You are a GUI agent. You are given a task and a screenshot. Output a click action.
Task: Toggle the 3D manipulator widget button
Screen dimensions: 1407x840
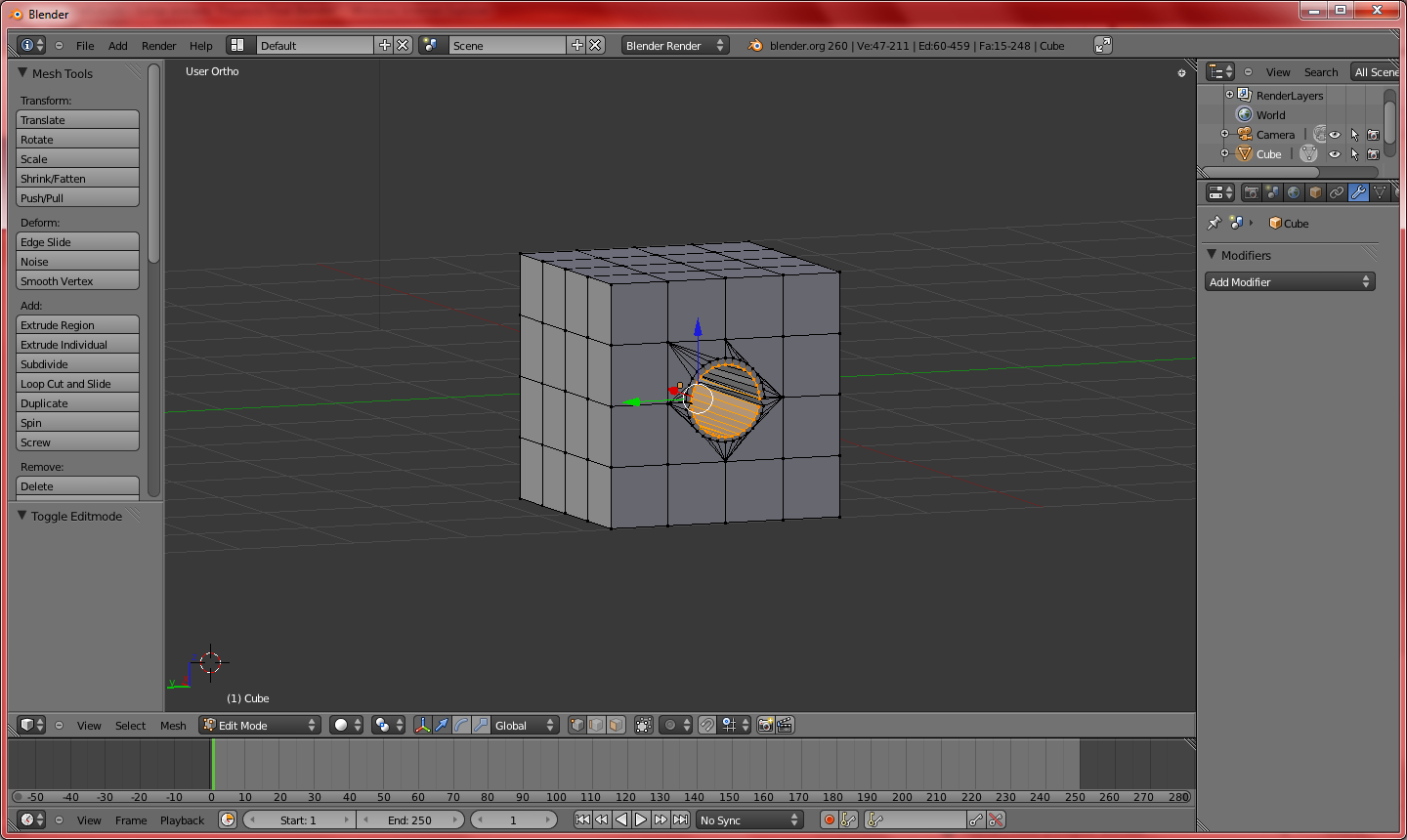tap(422, 725)
